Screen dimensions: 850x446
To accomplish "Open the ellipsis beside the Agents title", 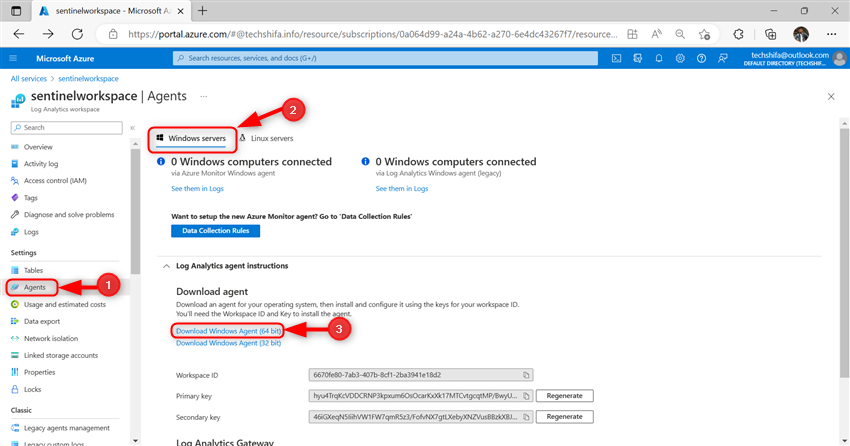I will 204,96.
